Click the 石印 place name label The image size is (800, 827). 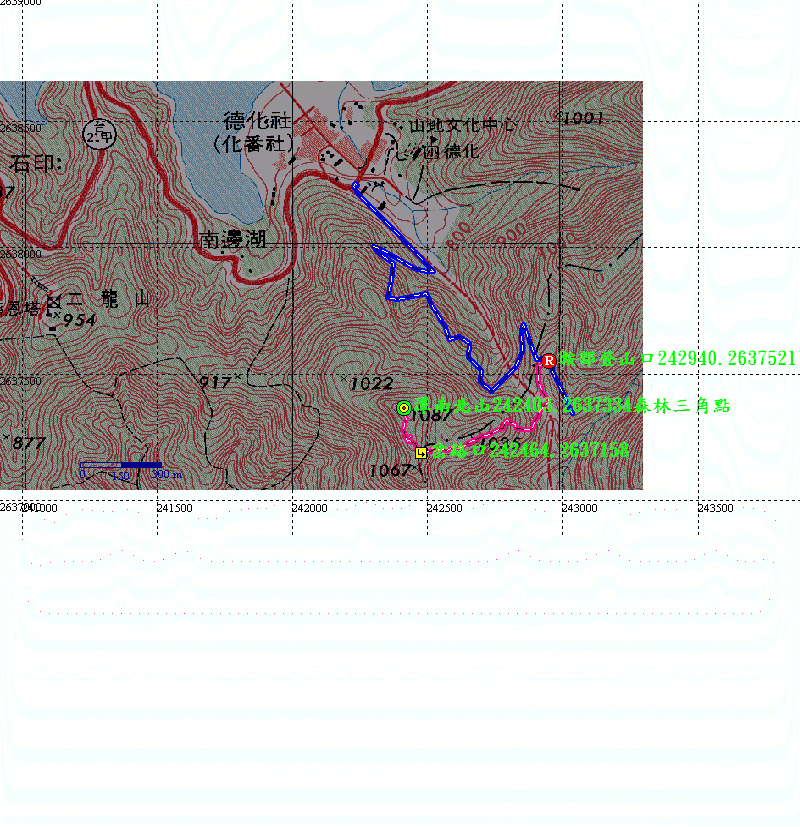point(36,164)
